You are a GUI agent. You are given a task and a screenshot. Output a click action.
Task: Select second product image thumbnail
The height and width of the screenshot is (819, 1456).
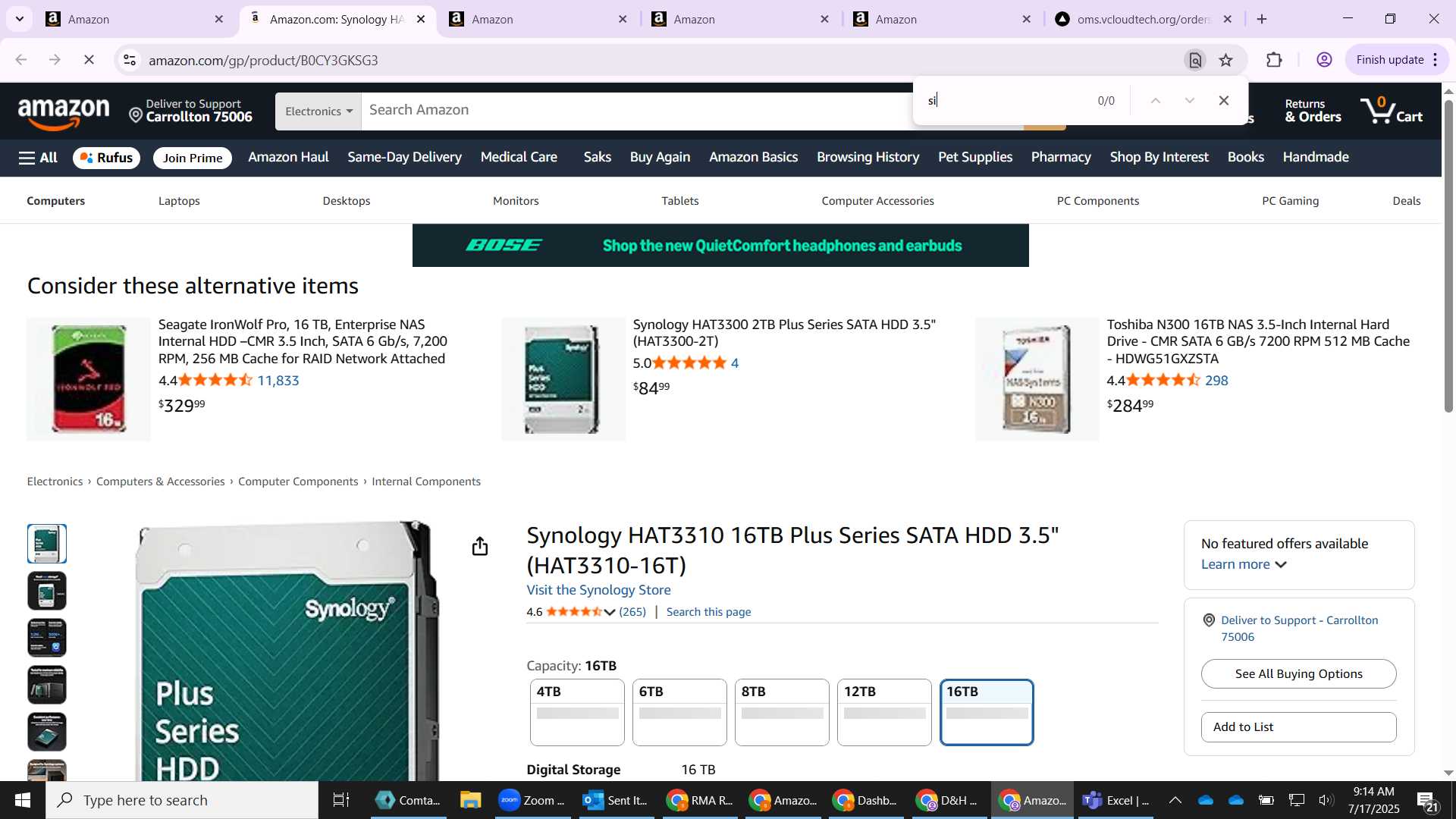tap(47, 591)
